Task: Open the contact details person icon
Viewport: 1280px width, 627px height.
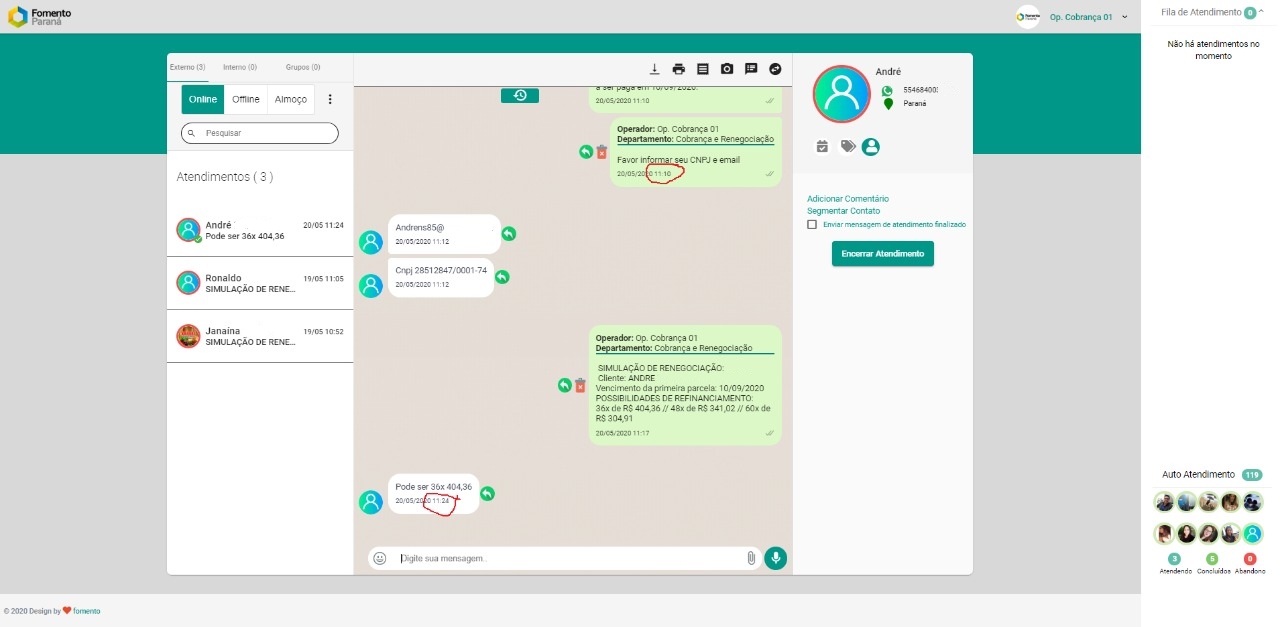Action: pyautogui.click(x=871, y=147)
